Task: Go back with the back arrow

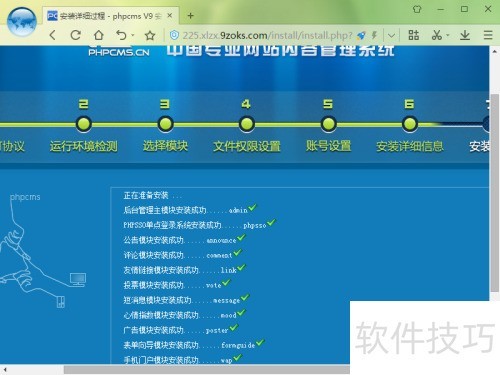Action: click(53, 35)
